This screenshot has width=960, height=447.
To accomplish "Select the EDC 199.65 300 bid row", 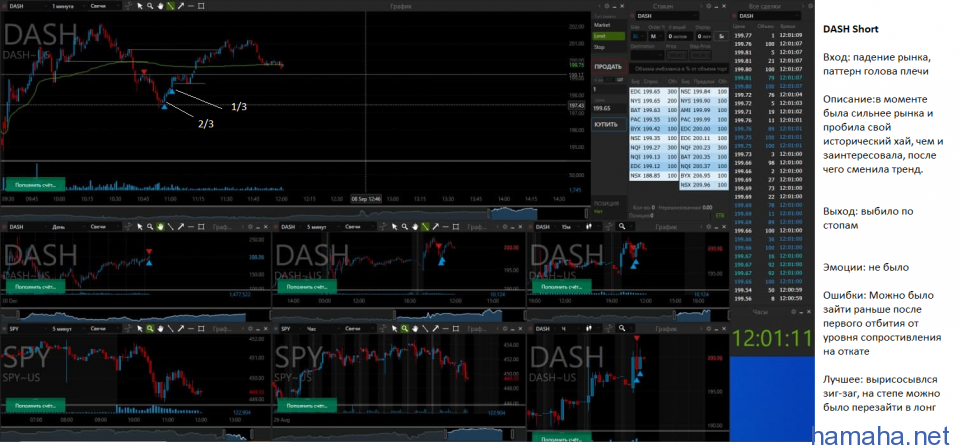I will click(654, 92).
